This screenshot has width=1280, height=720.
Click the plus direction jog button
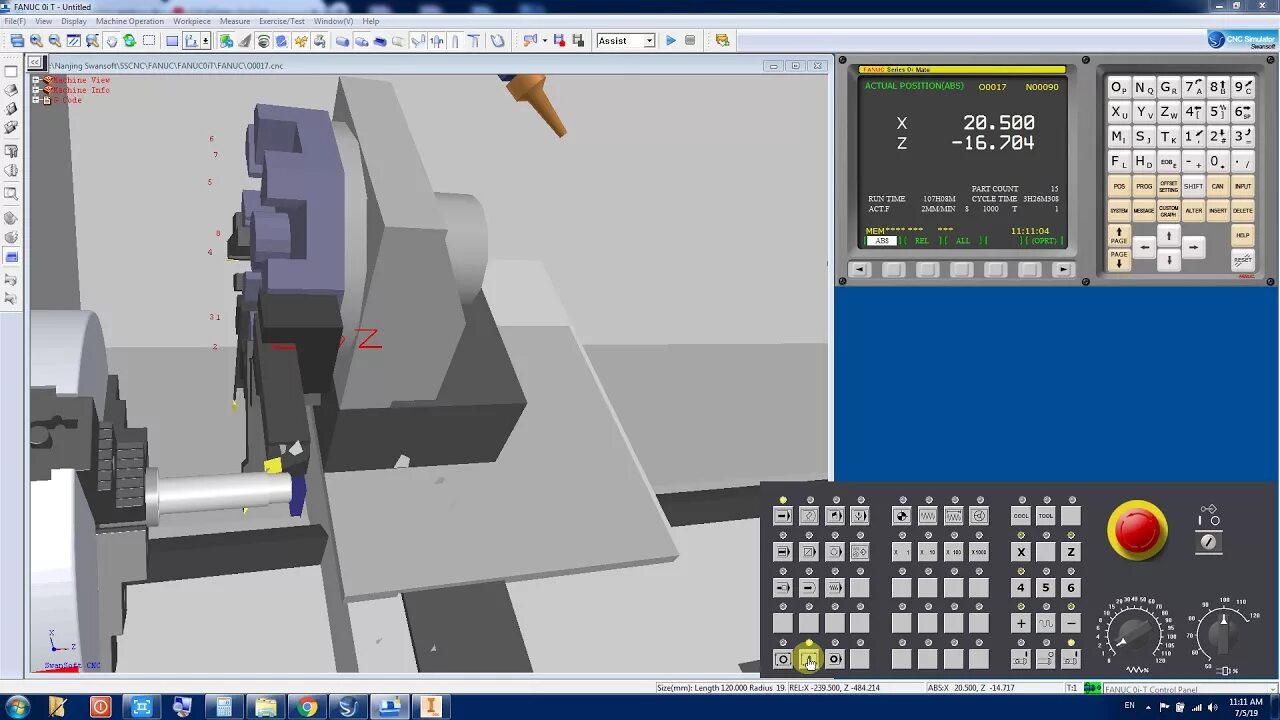tap(1020, 623)
